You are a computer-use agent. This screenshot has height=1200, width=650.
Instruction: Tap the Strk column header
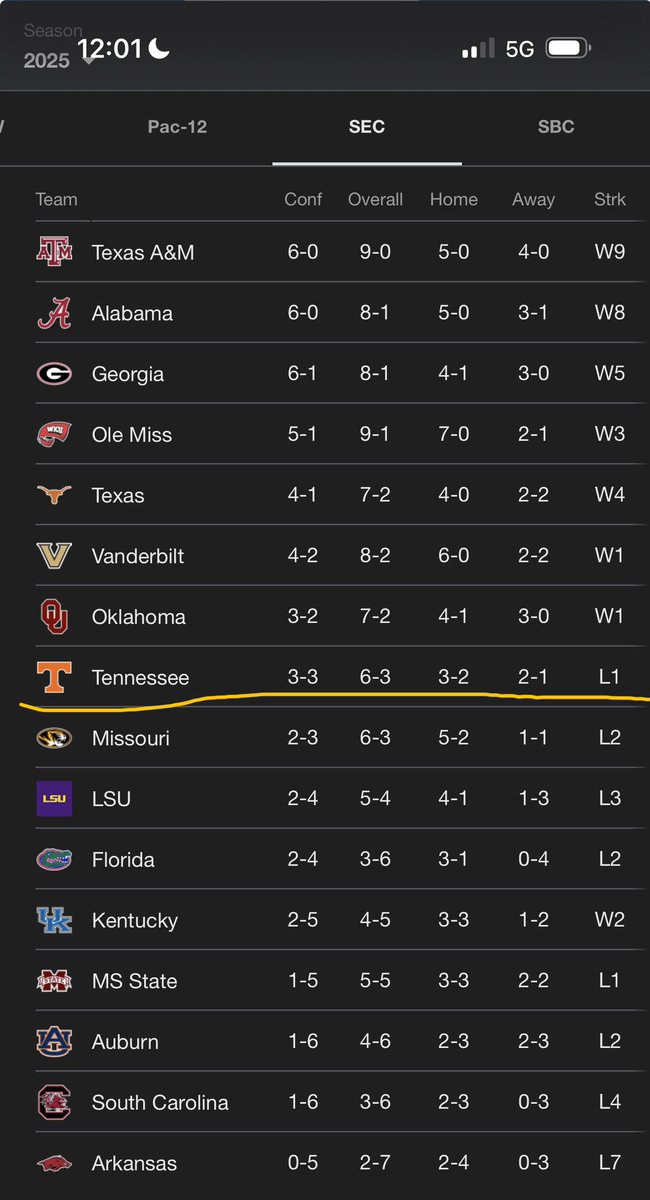[609, 199]
